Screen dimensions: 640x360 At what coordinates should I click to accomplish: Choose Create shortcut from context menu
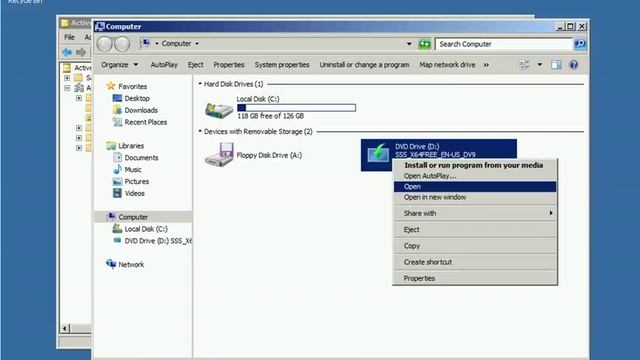point(475,262)
